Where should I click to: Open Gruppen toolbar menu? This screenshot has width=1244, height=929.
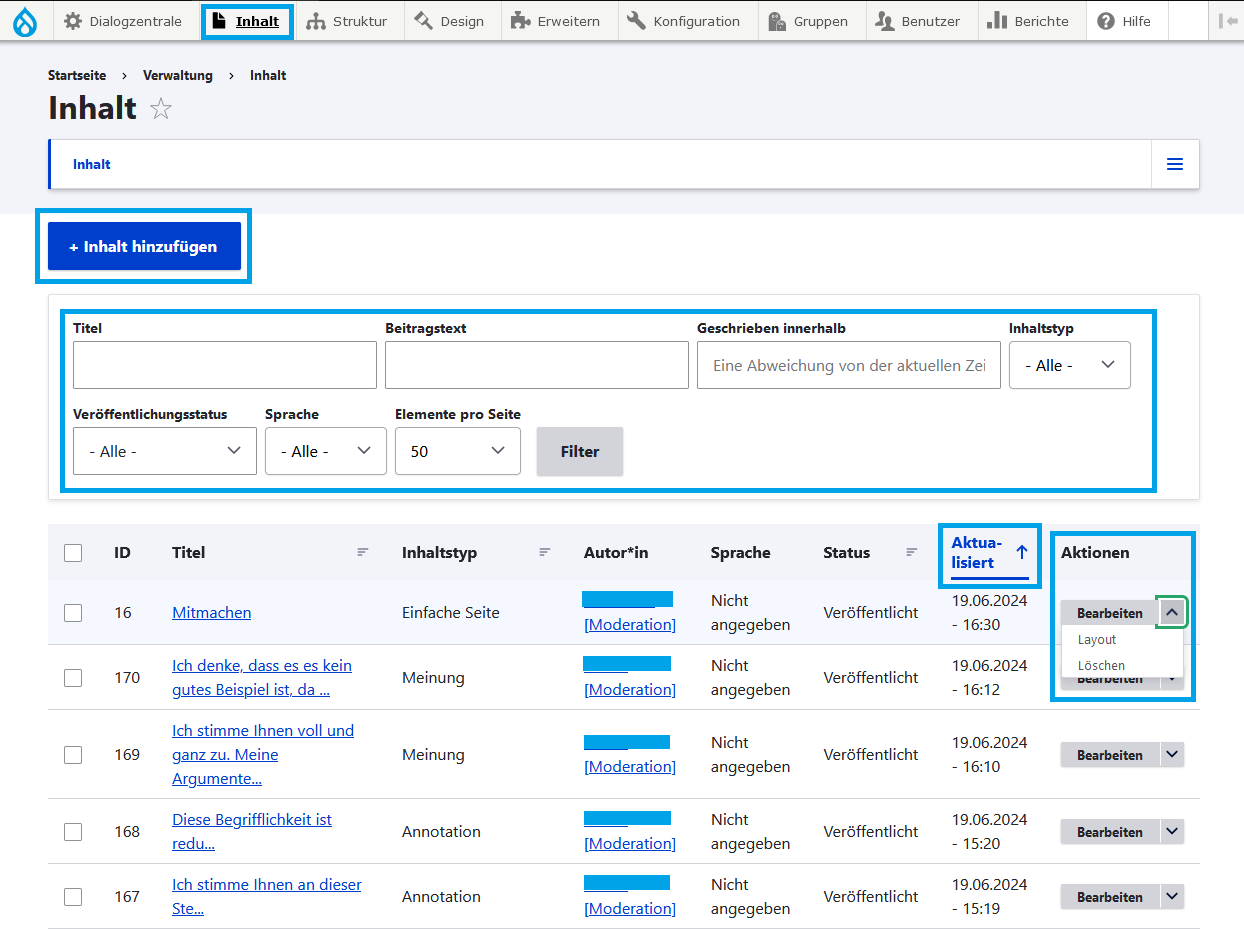pos(808,21)
